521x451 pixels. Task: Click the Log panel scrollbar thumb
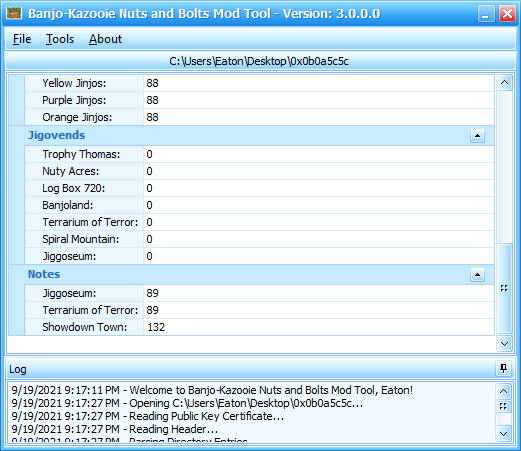tap(503, 406)
